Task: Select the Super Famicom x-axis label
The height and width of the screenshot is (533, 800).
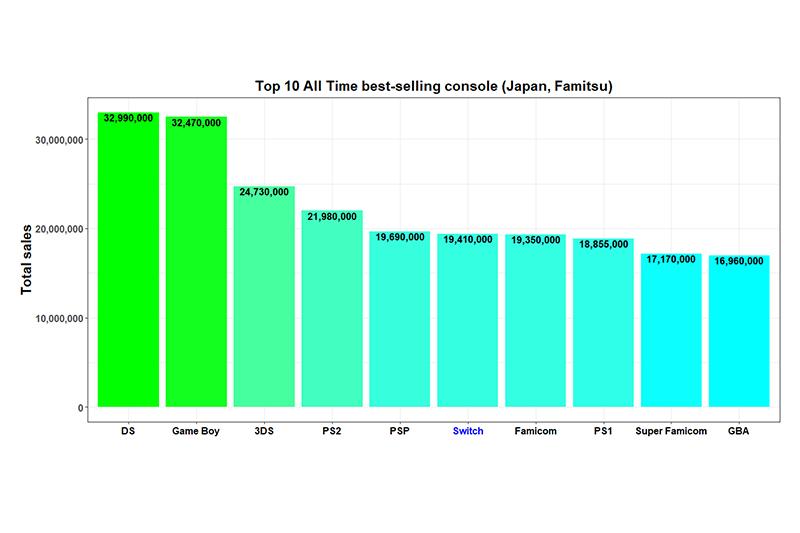Action: click(x=671, y=431)
